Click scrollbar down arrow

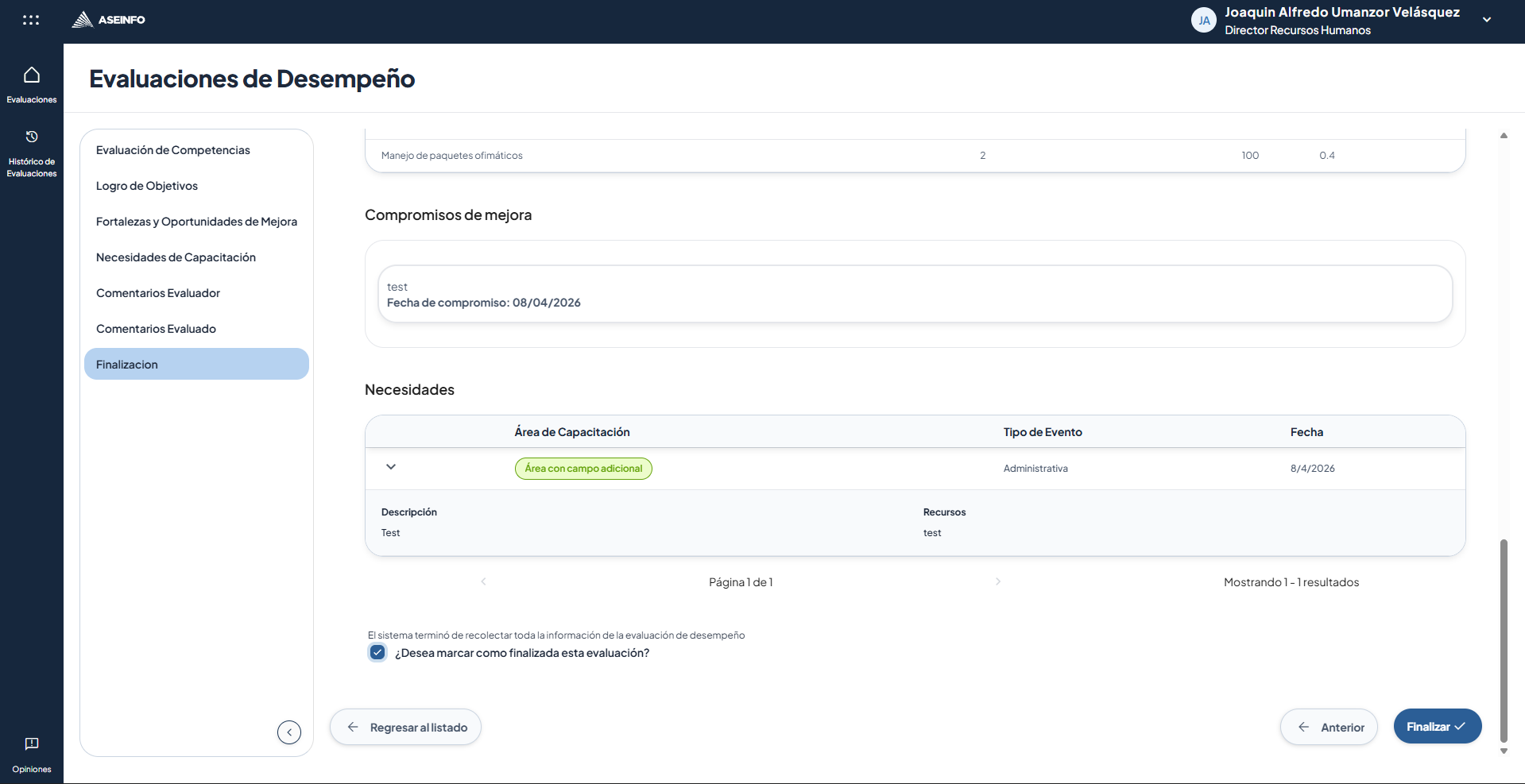(1504, 751)
